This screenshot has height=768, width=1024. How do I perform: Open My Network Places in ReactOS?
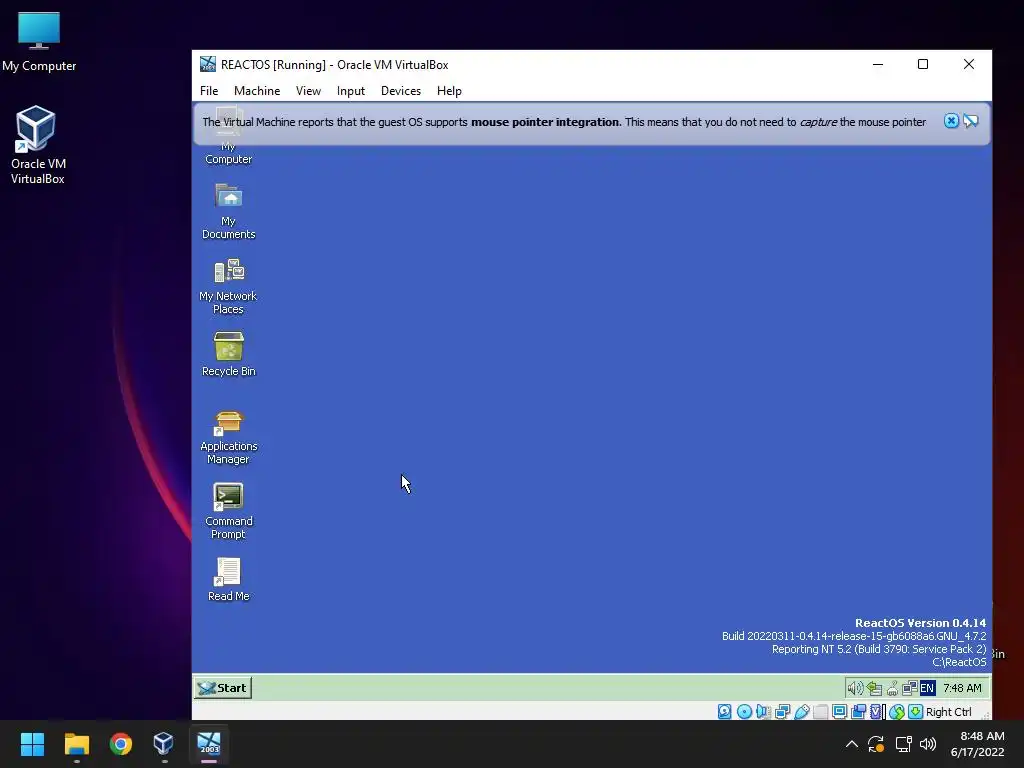tap(229, 286)
